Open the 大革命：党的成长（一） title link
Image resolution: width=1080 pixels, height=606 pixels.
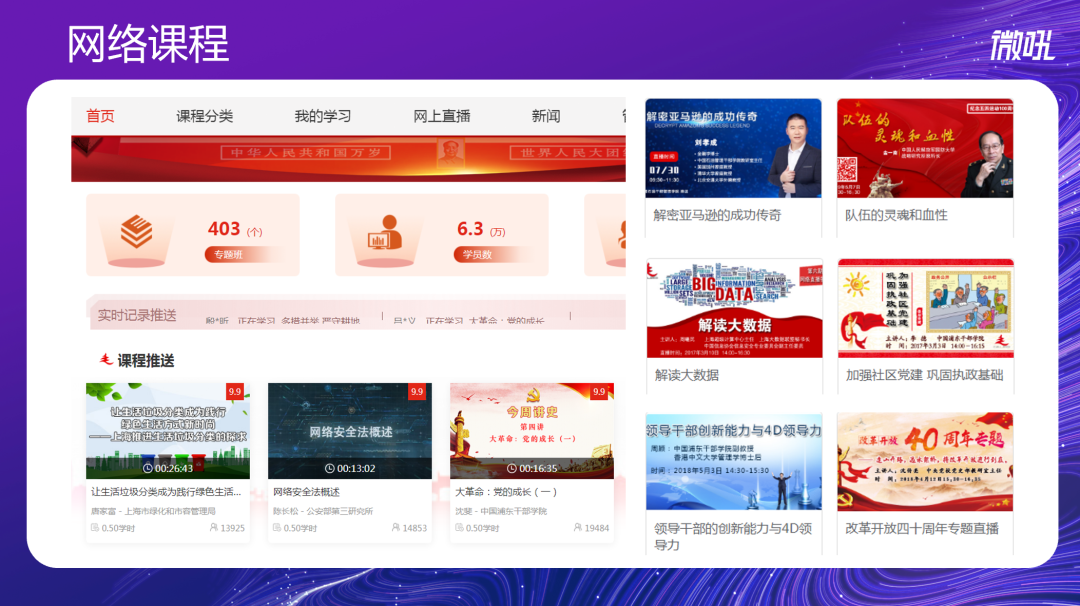[506, 492]
